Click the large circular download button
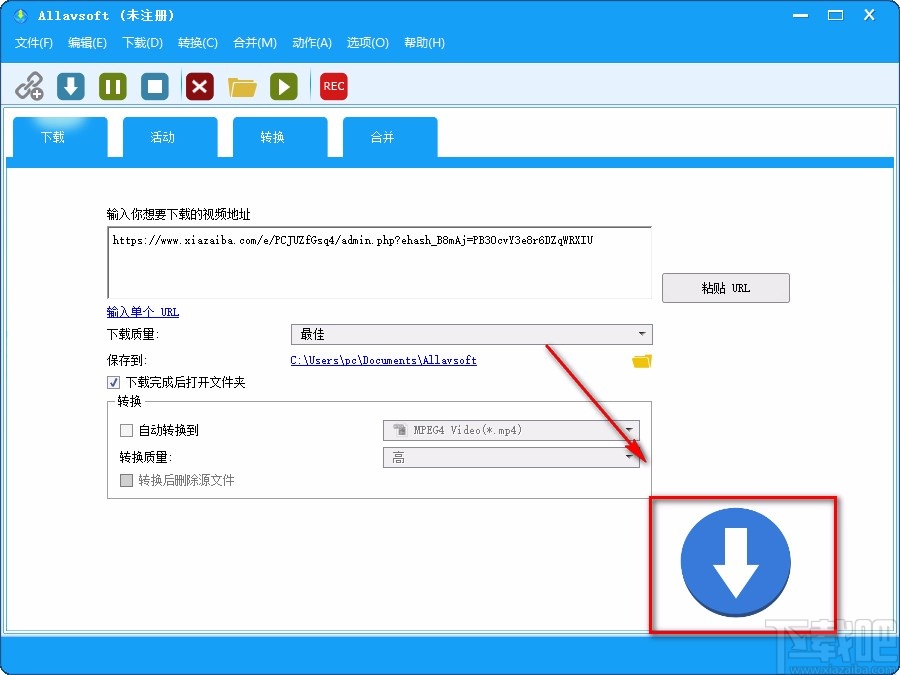The width and height of the screenshot is (900, 675). click(x=735, y=563)
